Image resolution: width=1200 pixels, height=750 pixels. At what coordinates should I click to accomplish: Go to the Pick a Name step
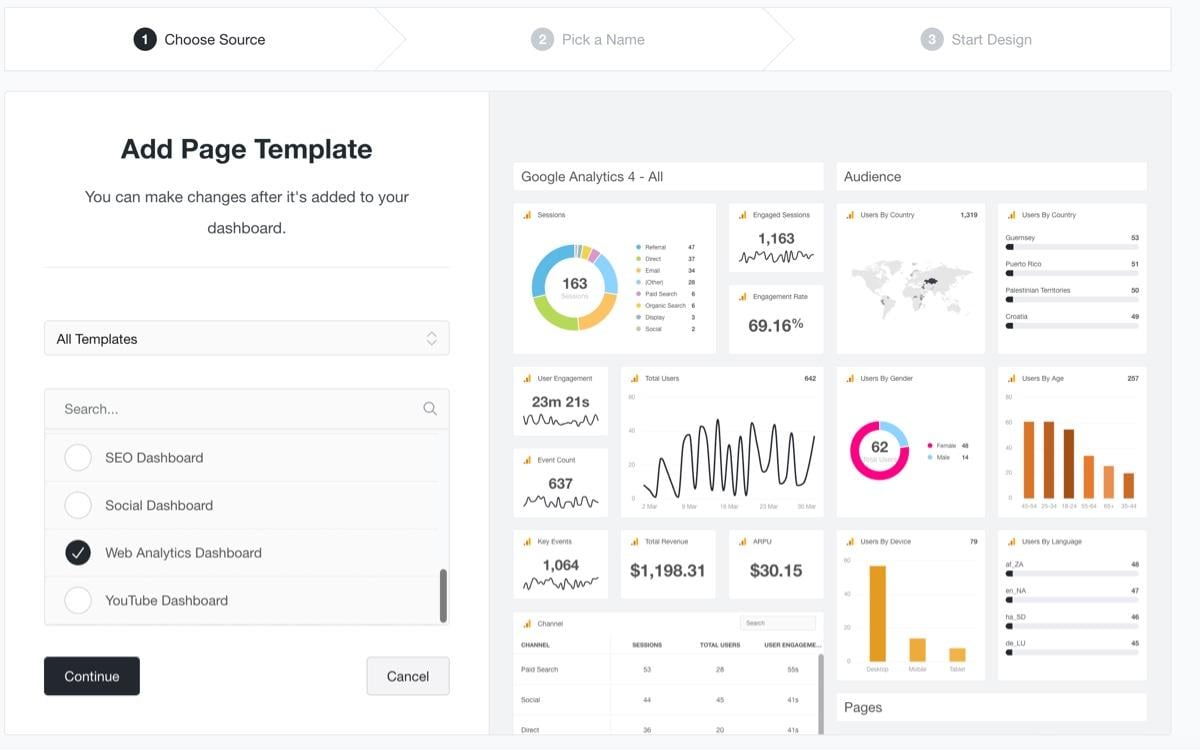coord(588,40)
